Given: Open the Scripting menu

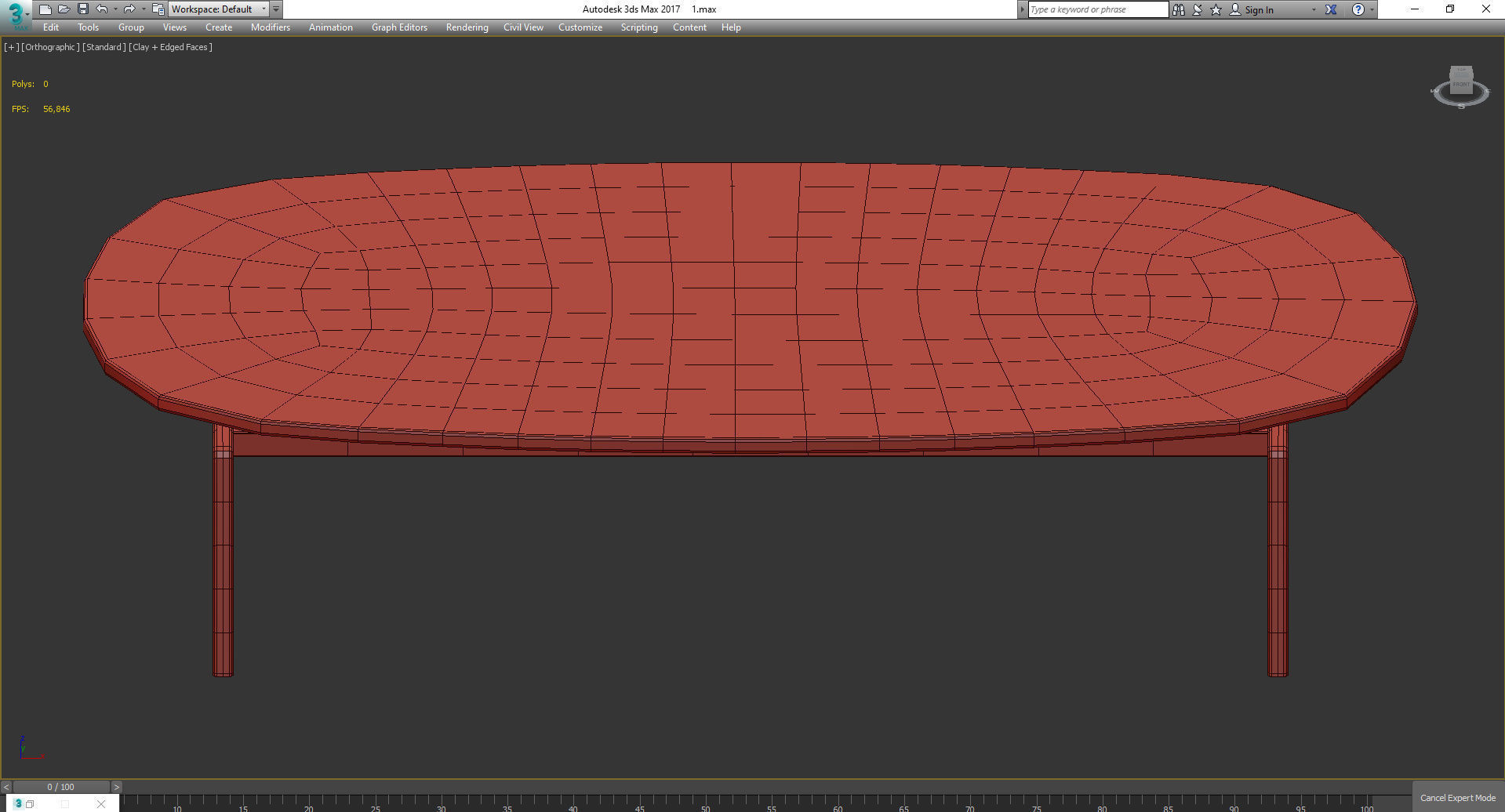Looking at the screenshot, I should point(639,27).
